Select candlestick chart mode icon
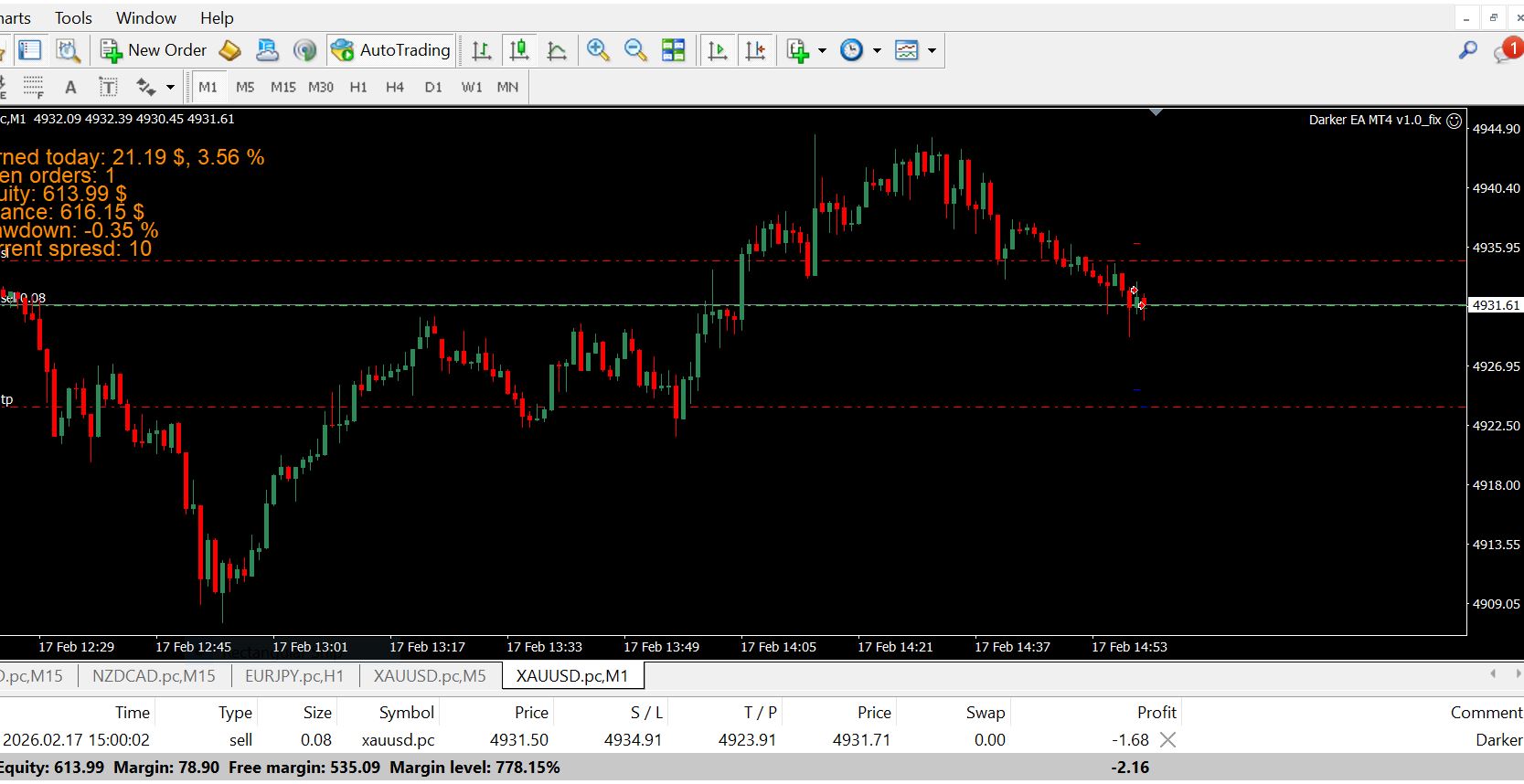 [x=519, y=50]
